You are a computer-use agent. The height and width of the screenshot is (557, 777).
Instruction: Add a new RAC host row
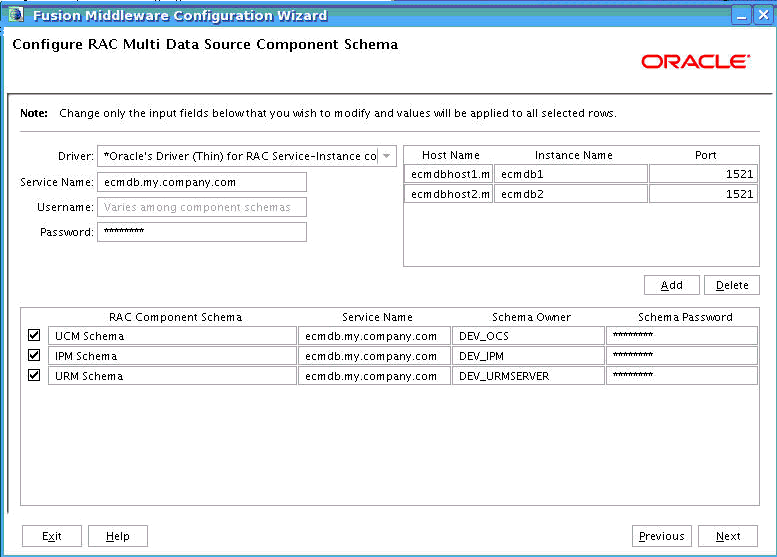click(x=671, y=285)
